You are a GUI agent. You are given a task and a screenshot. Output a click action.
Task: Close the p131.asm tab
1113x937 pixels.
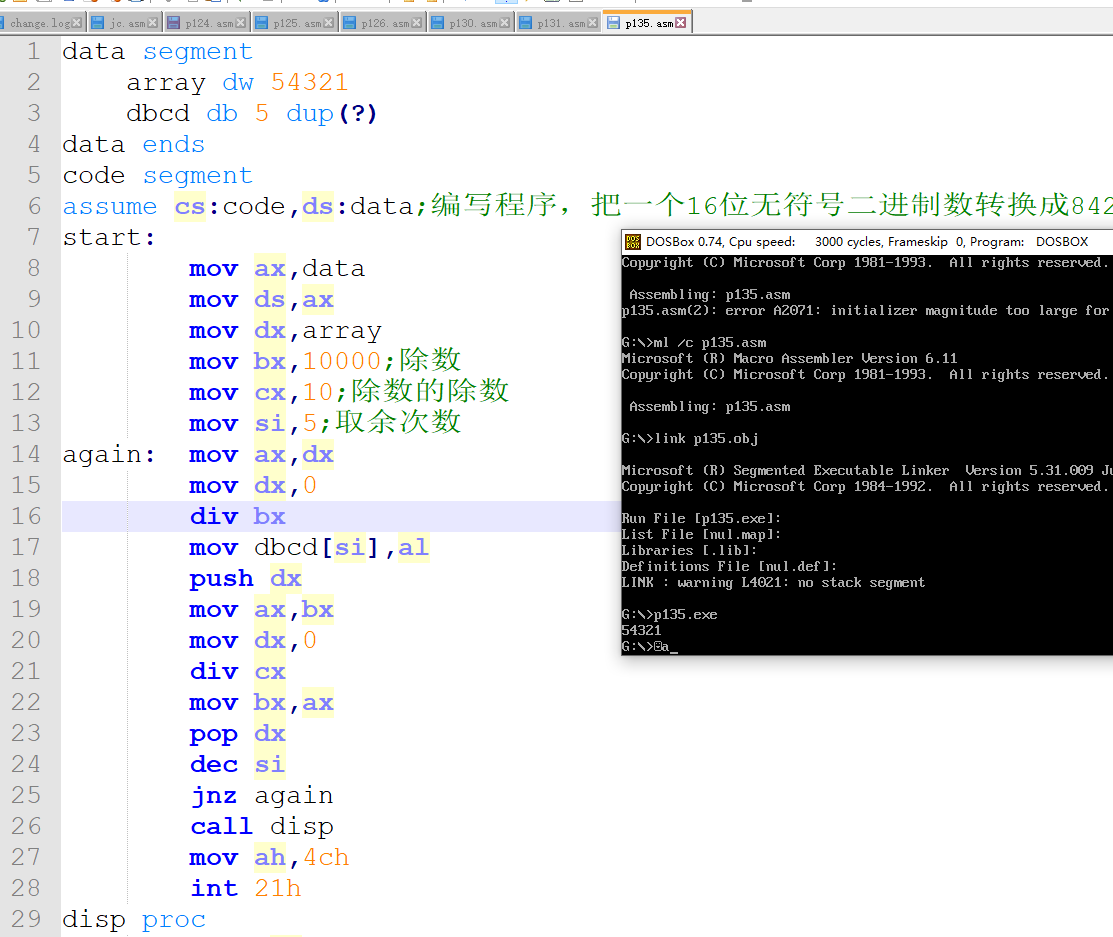point(592,23)
